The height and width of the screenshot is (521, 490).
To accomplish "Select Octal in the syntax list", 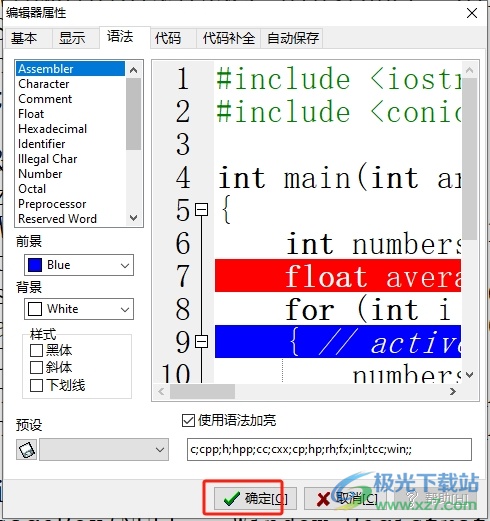I will point(70,189).
